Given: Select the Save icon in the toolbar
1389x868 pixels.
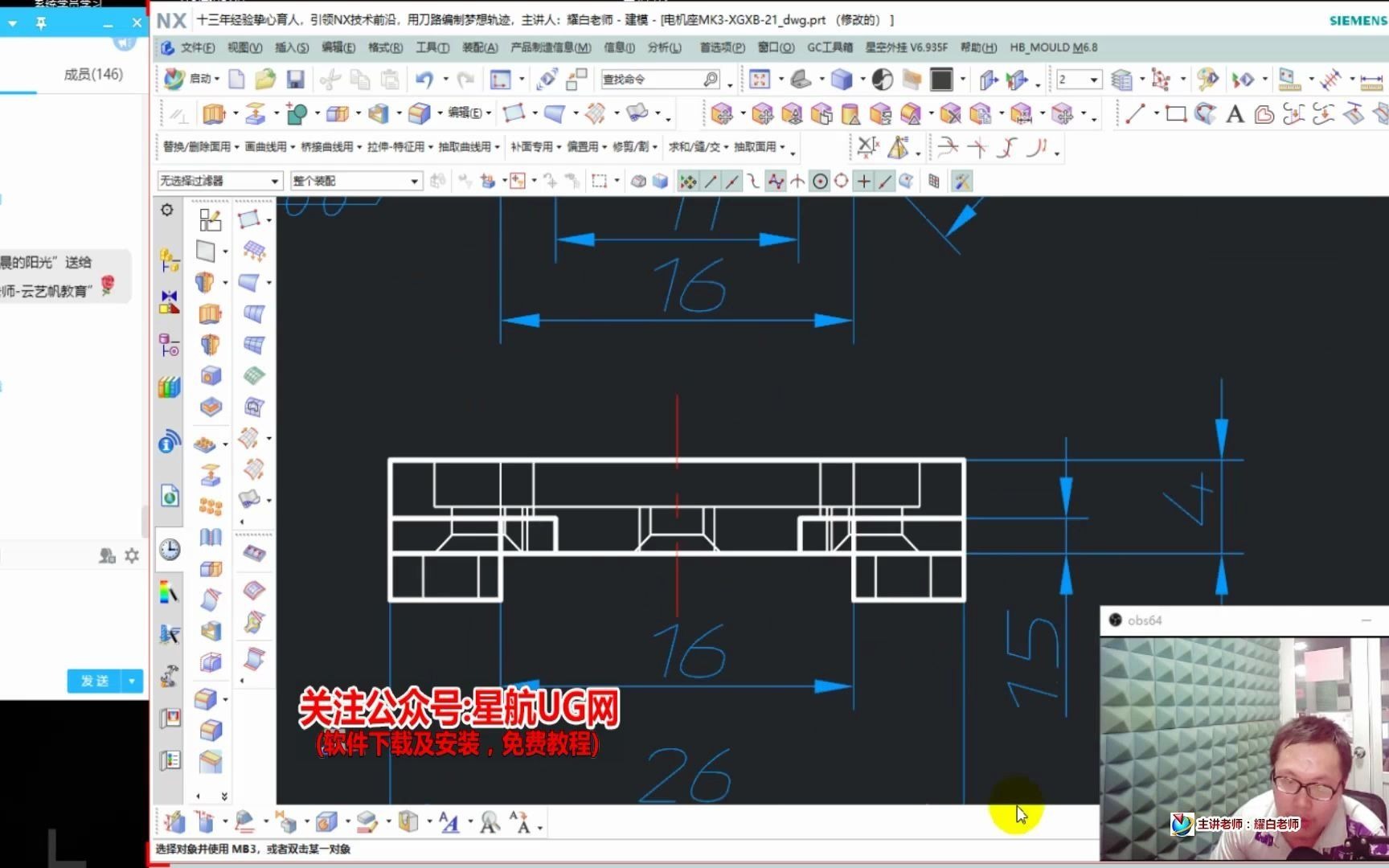Looking at the screenshot, I should 296,79.
